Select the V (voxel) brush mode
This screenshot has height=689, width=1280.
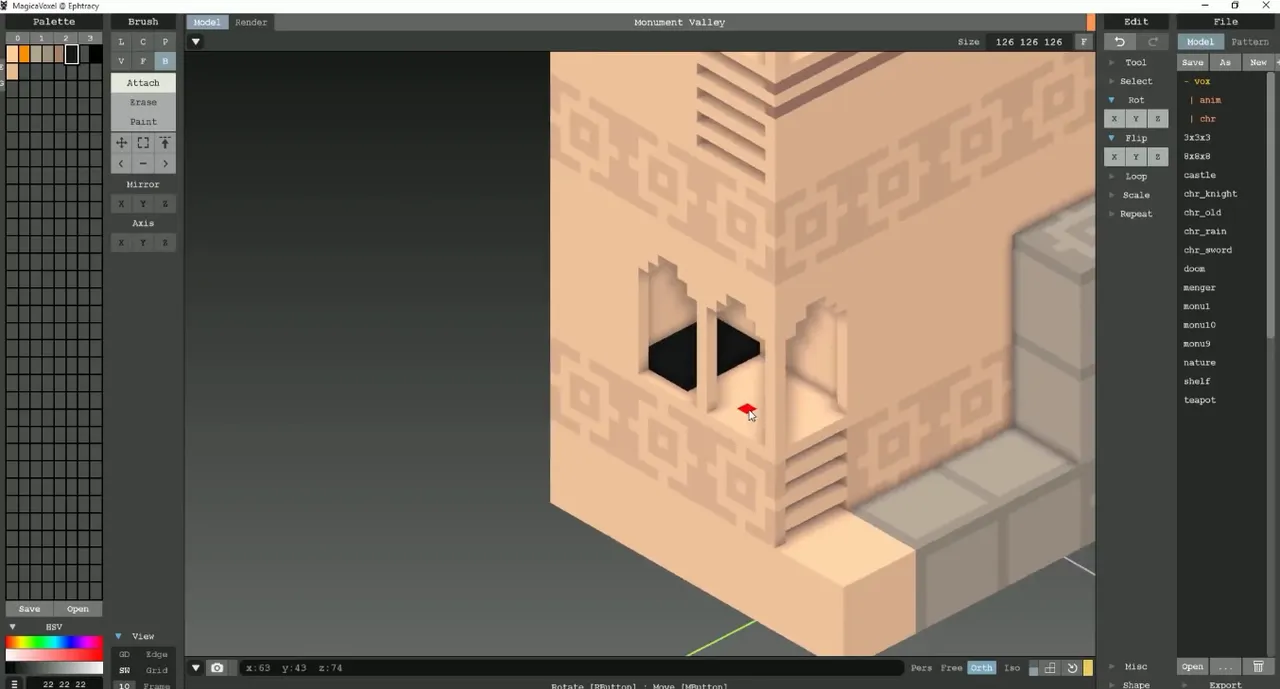121,62
